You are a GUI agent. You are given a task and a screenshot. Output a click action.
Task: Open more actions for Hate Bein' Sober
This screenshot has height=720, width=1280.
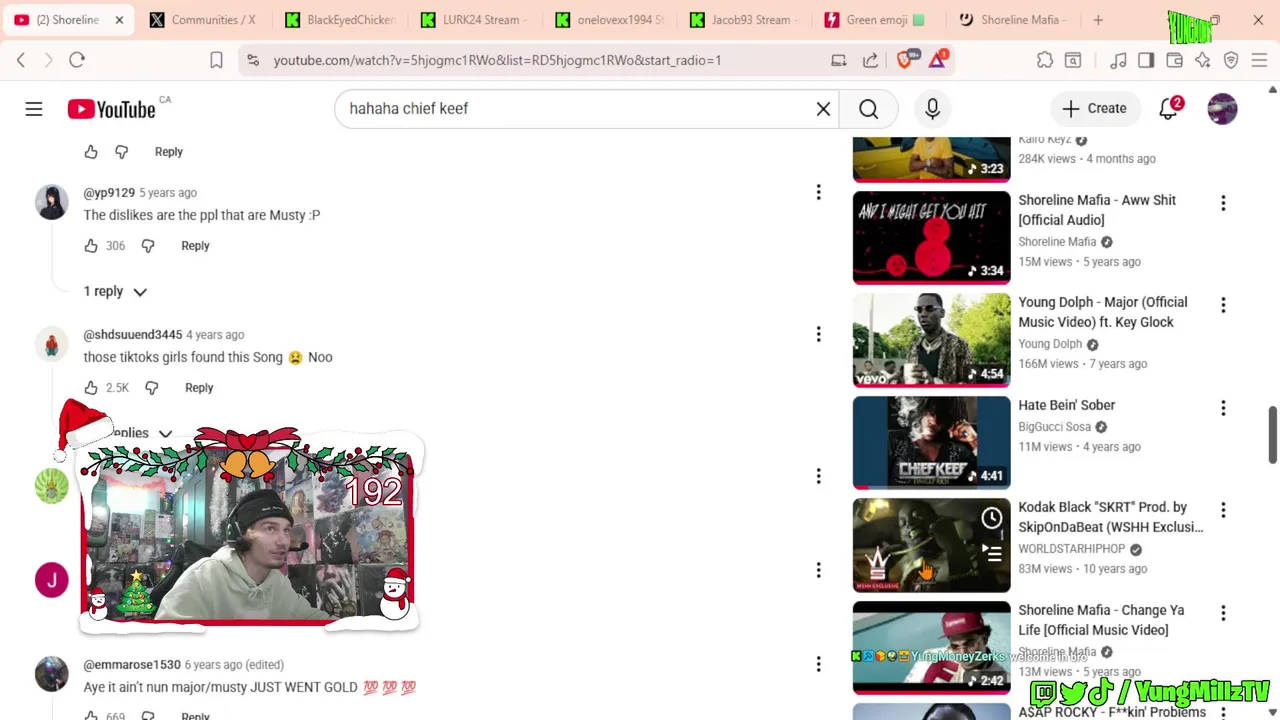(x=1222, y=408)
